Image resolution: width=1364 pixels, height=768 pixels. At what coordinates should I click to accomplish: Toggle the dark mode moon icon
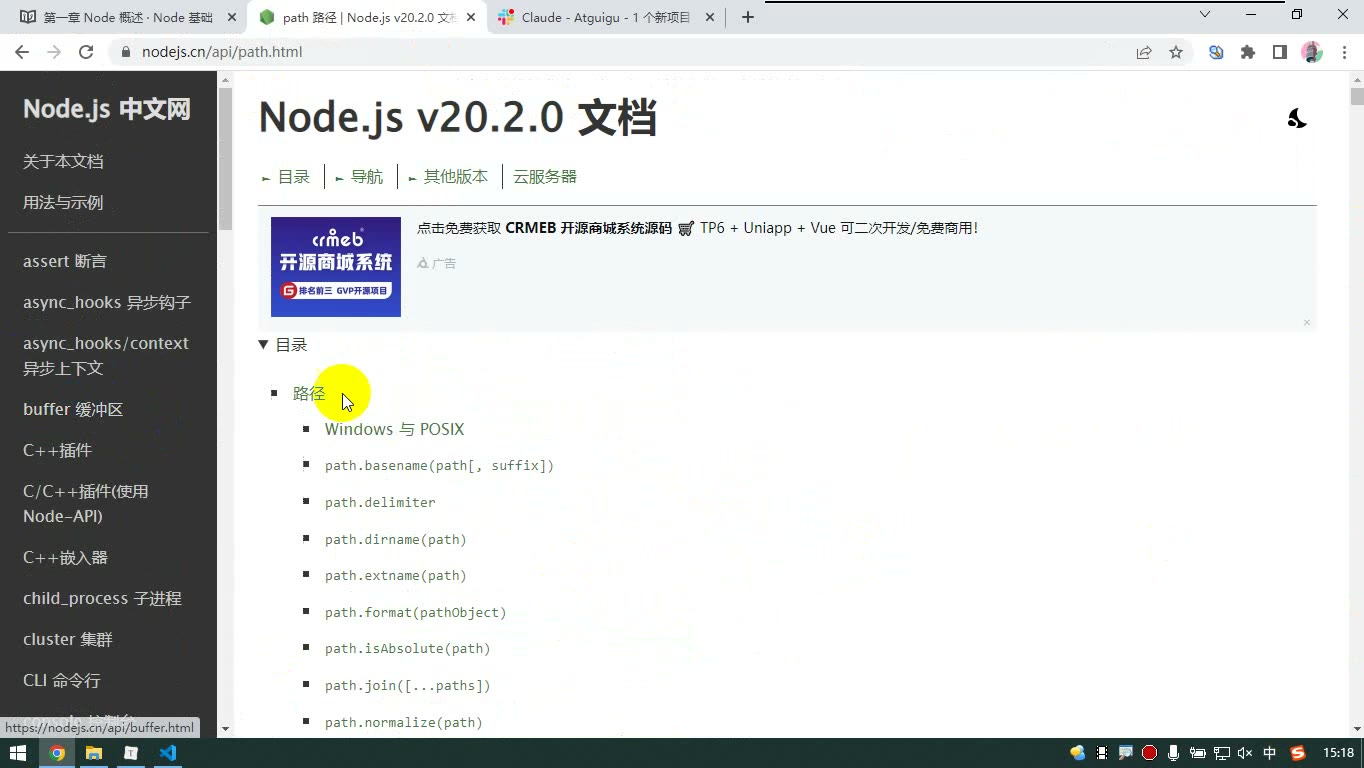[x=1297, y=119]
